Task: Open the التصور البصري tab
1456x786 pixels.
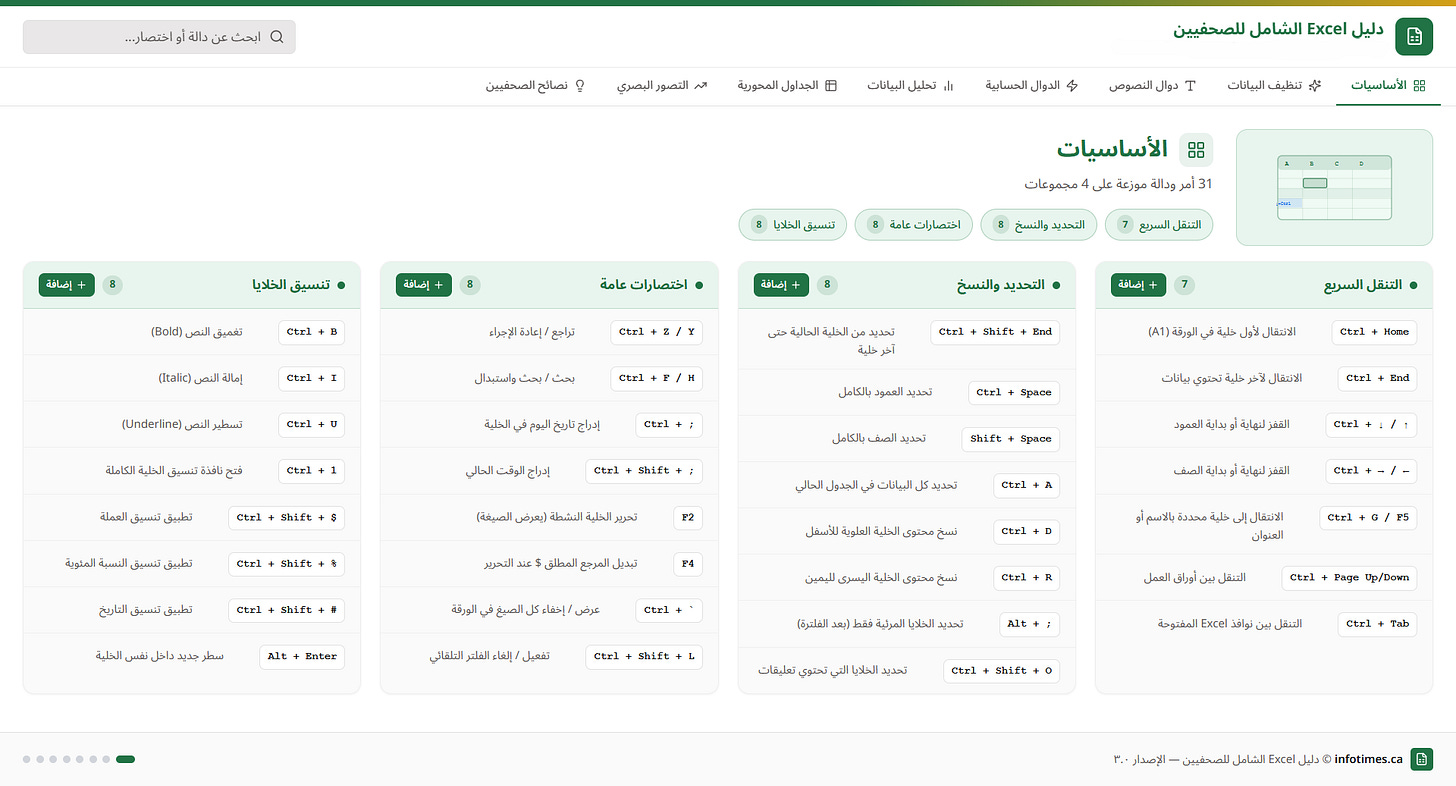Action: pyautogui.click(x=662, y=86)
